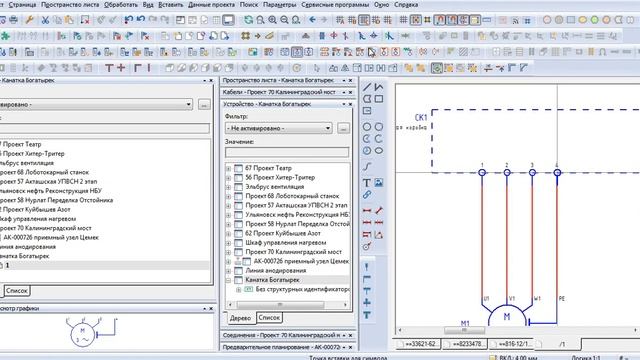Toggle the first red magnet design mode button
Screen dimensions: 640x360
tap(440, 20)
